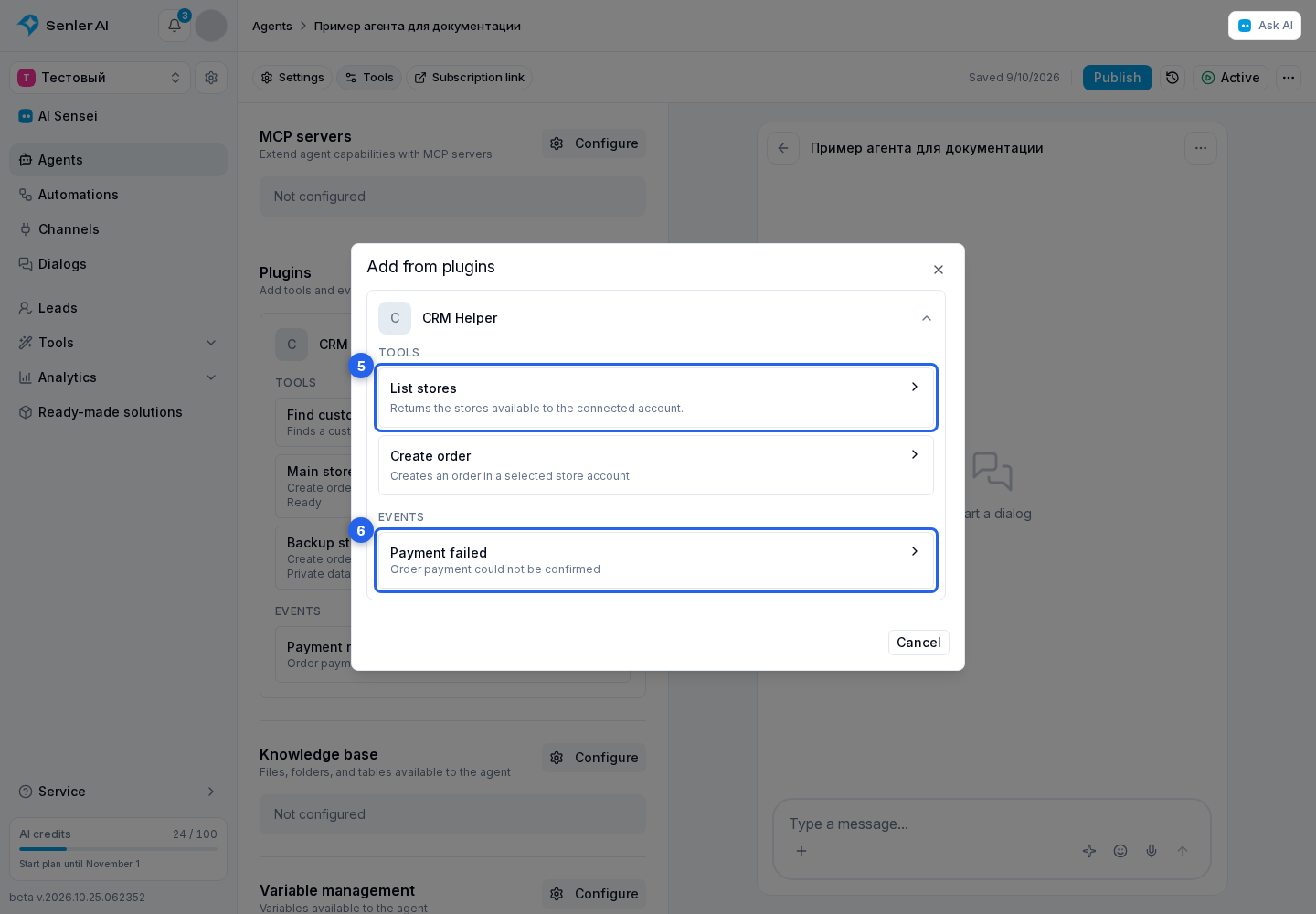
Task: Close the Add from plugins dialog
Action: tap(939, 270)
